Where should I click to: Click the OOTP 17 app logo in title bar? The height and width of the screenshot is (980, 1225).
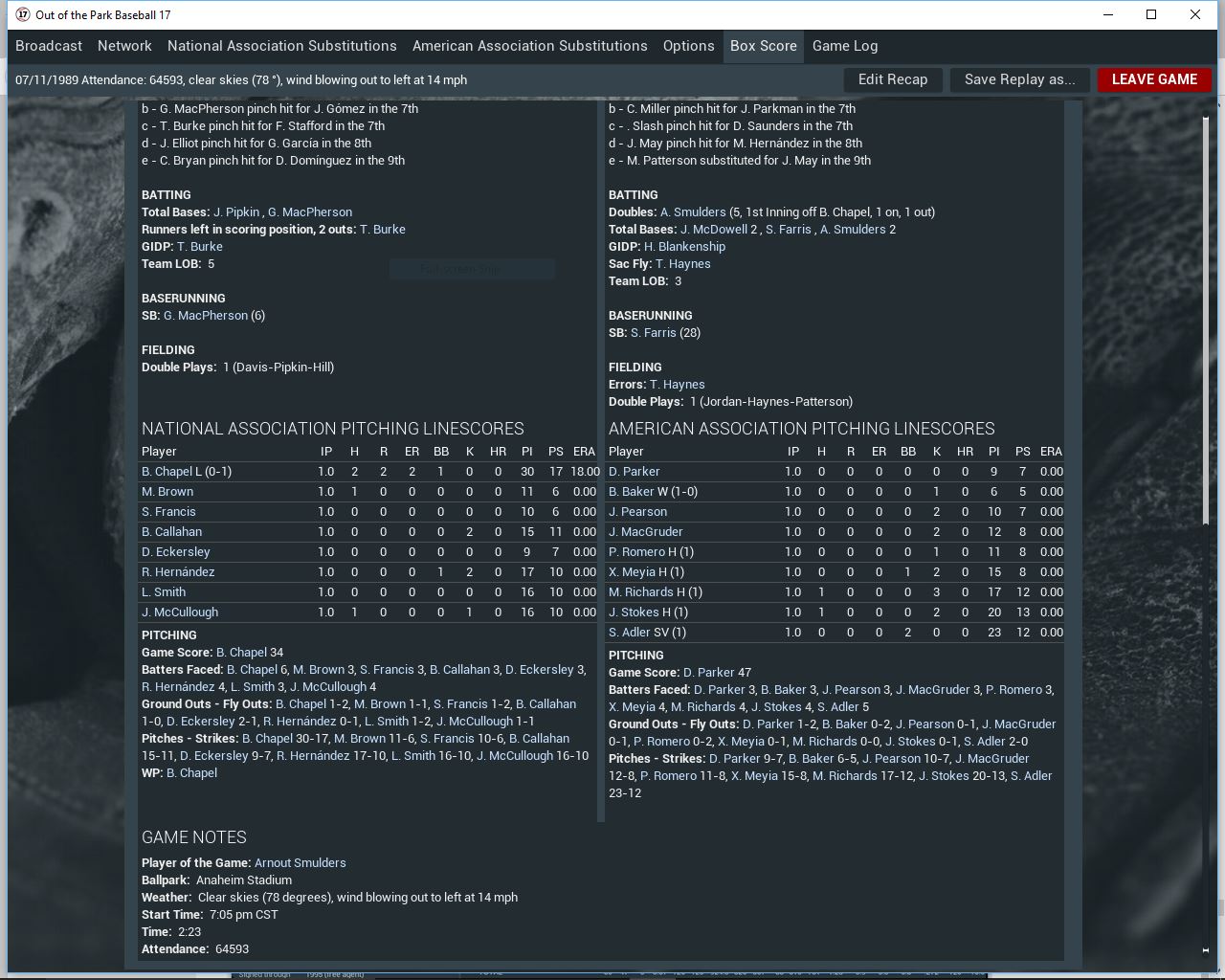[x=23, y=14]
